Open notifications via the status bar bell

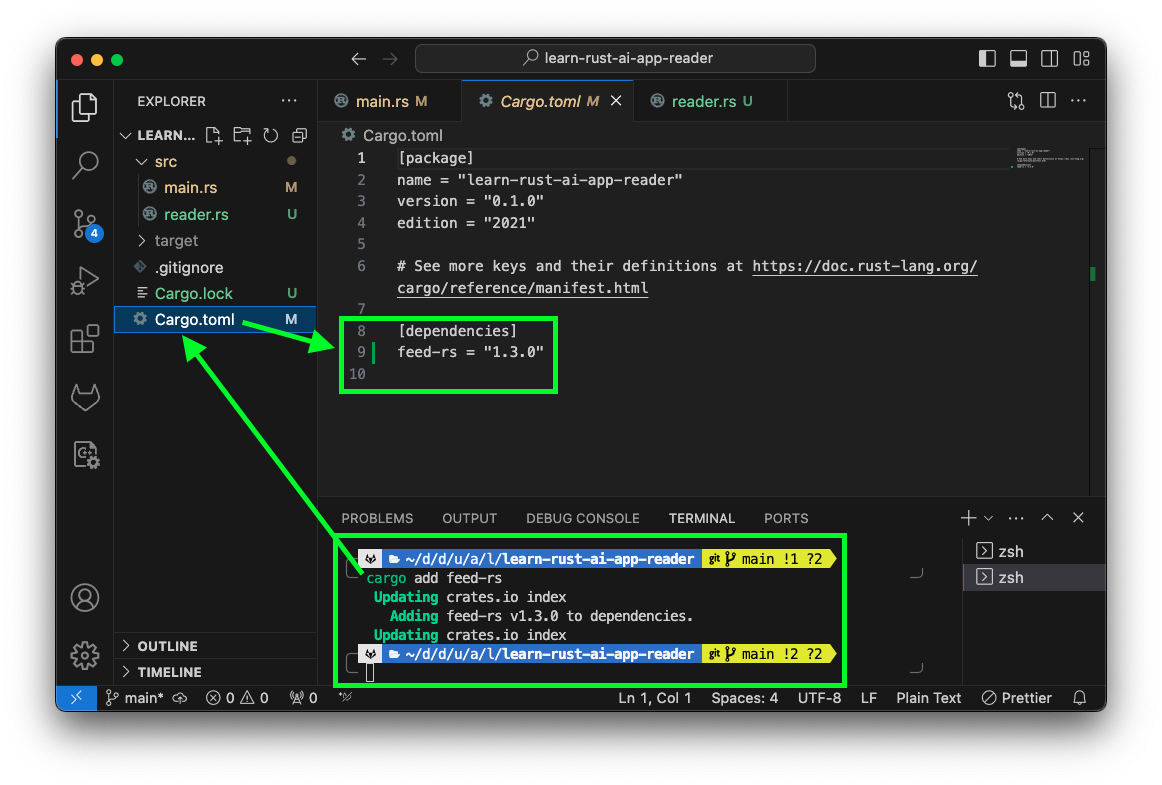(x=1079, y=697)
